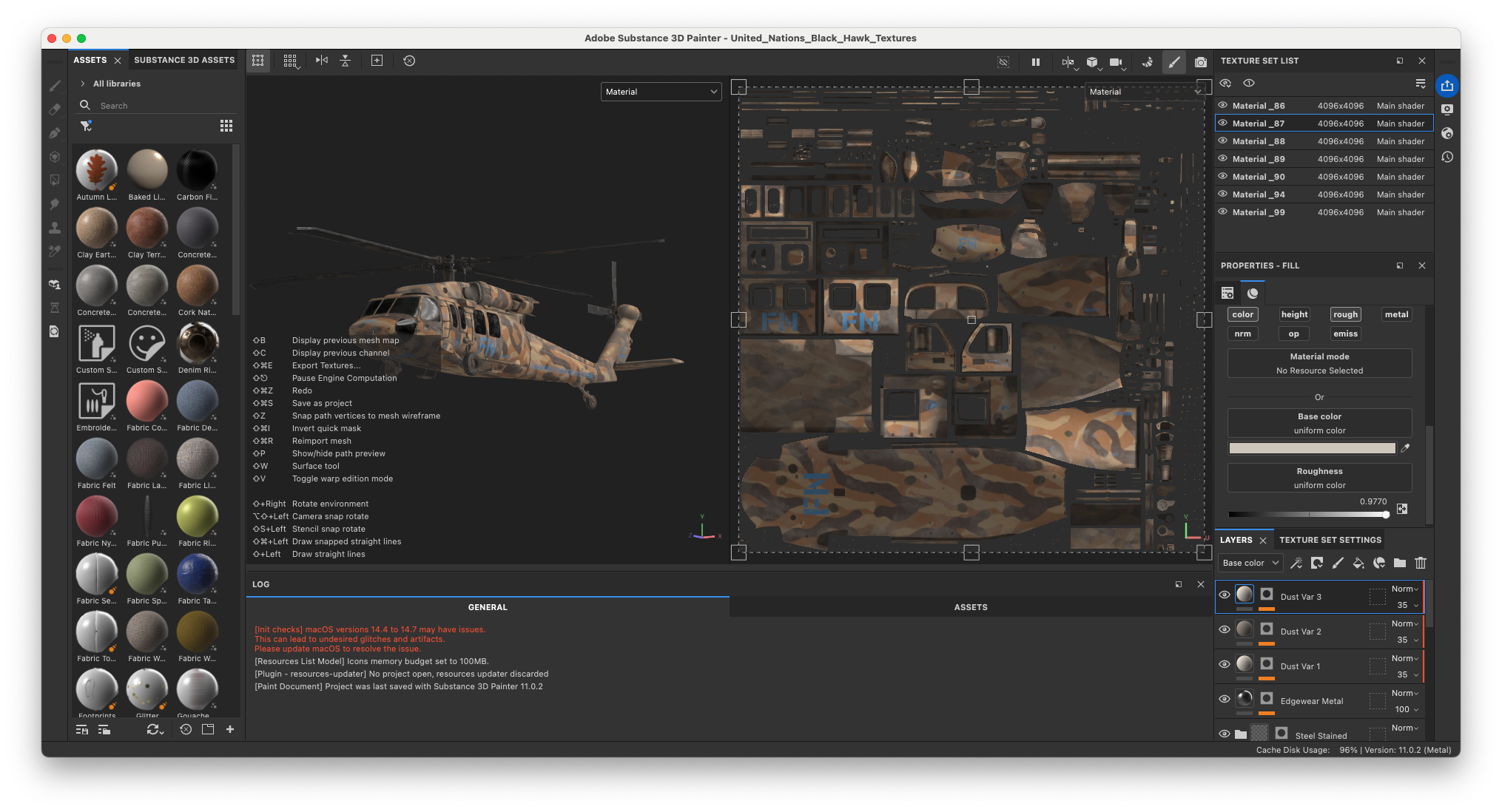Select the Clone stamp tool in left toolbar
The image size is (1502, 812).
point(54,228)
